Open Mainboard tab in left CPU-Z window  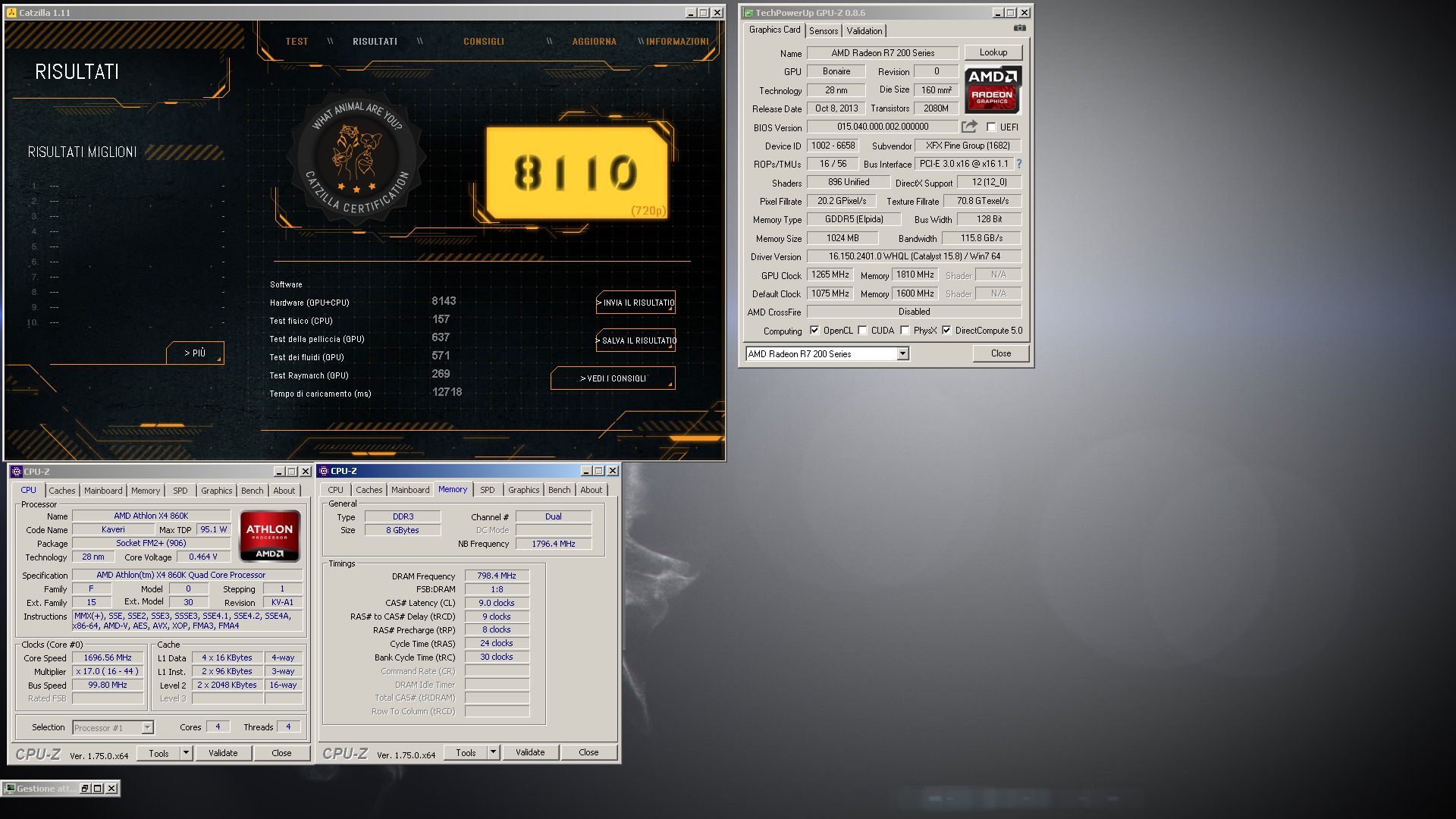pos(103,491)
